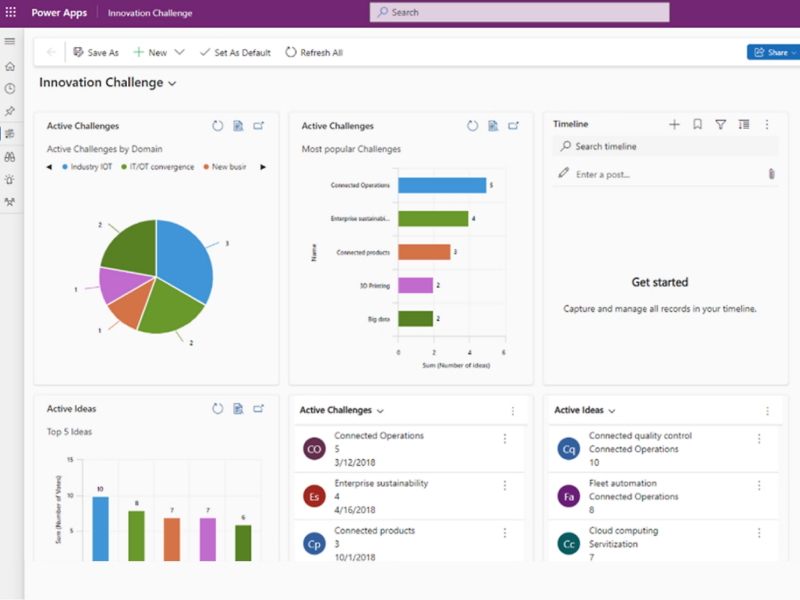Toggle New busir legend series

(x=225, y=167)
